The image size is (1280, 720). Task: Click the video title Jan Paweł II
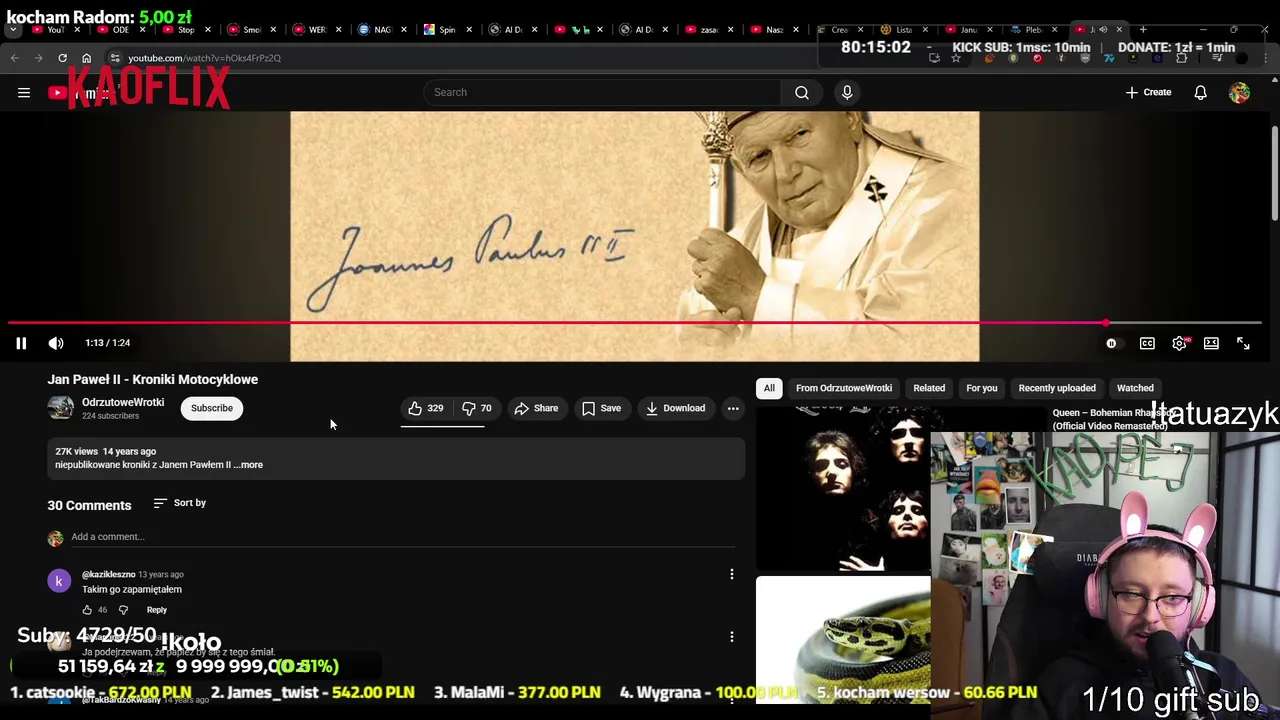pyautogui.click(x=153, y=379)
